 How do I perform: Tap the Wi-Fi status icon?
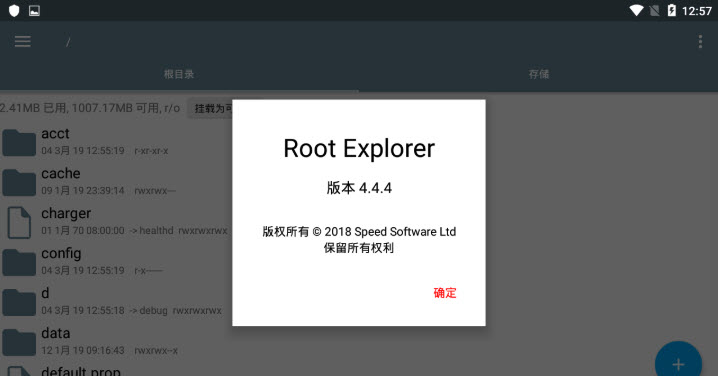point(636,11)
